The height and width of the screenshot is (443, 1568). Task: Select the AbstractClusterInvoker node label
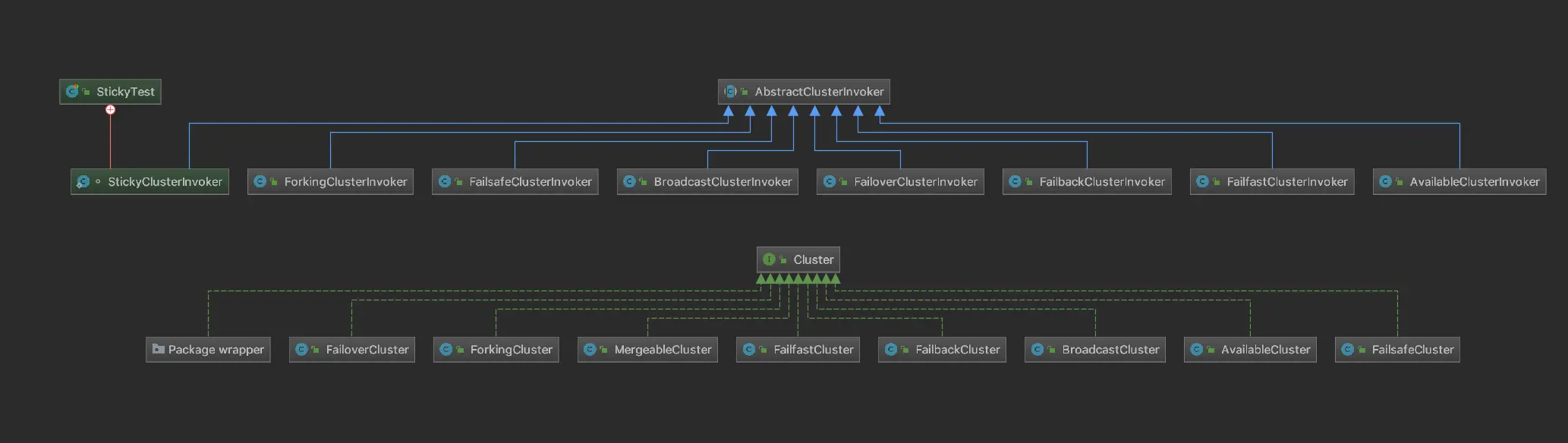click(819, 92)
